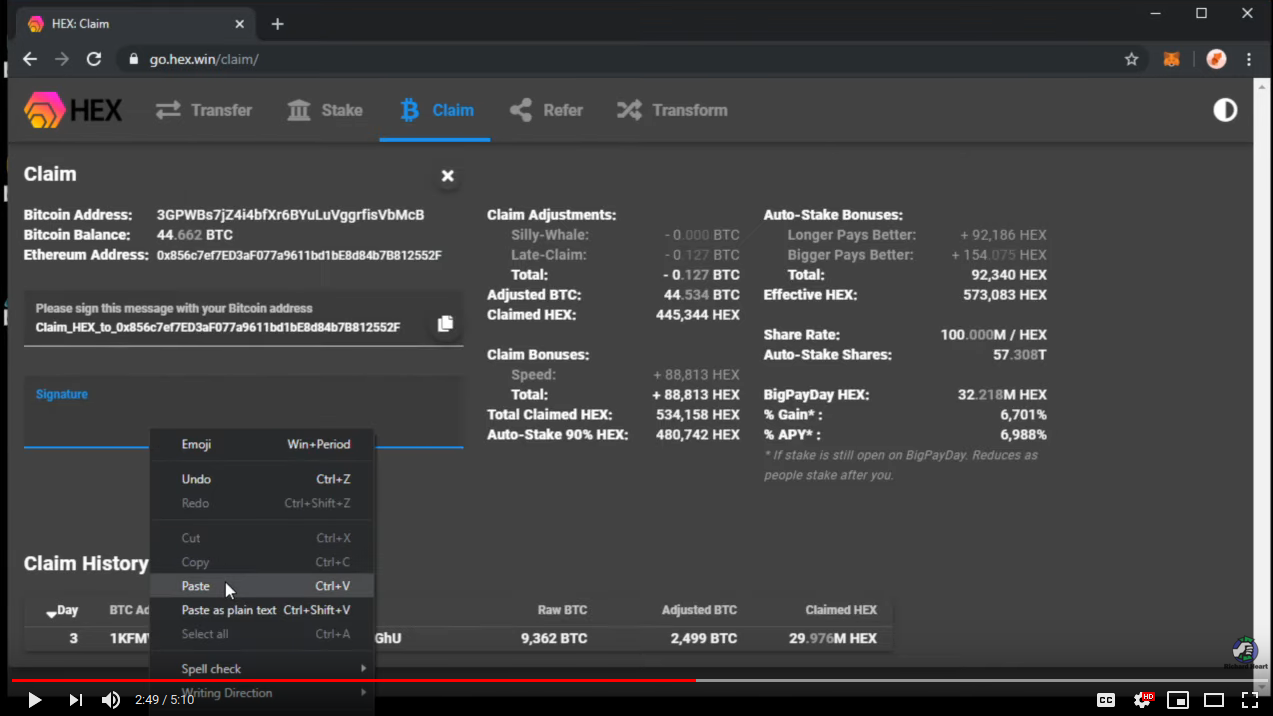Open video settings gear

tap(1142, 700)
